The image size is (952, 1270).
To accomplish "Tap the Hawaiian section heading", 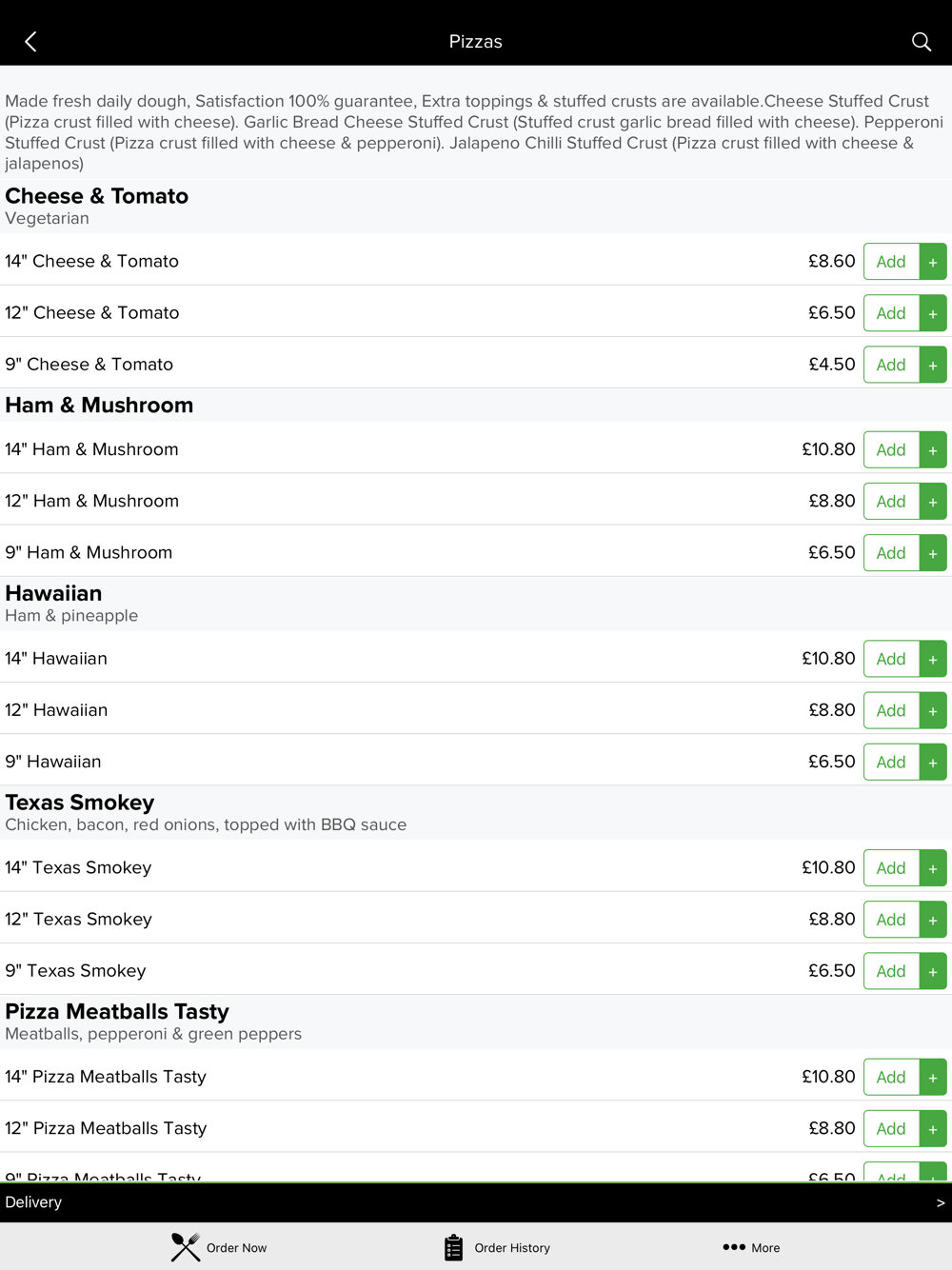I will click(x=53, y=593).
